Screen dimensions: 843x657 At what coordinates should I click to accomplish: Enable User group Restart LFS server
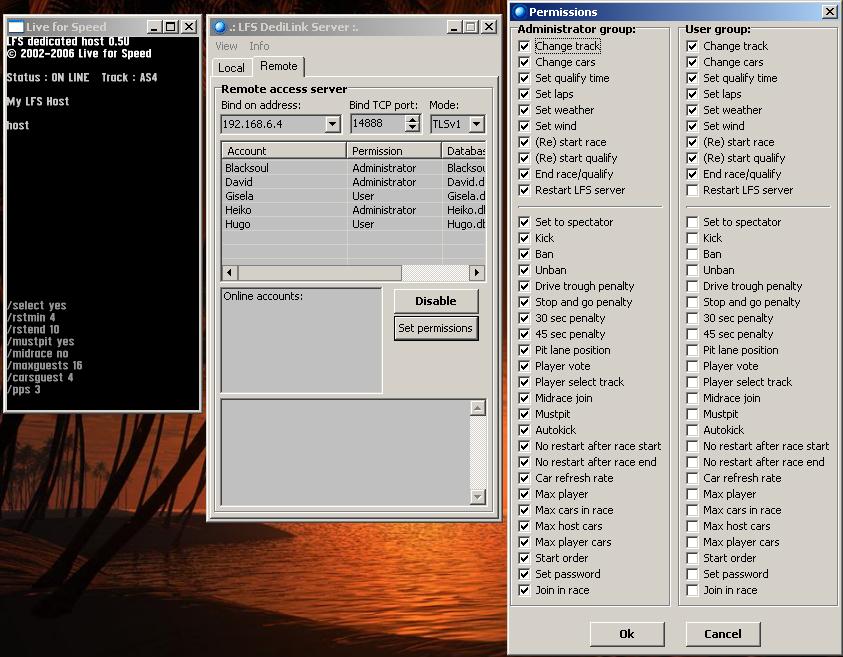click(692, 190)
